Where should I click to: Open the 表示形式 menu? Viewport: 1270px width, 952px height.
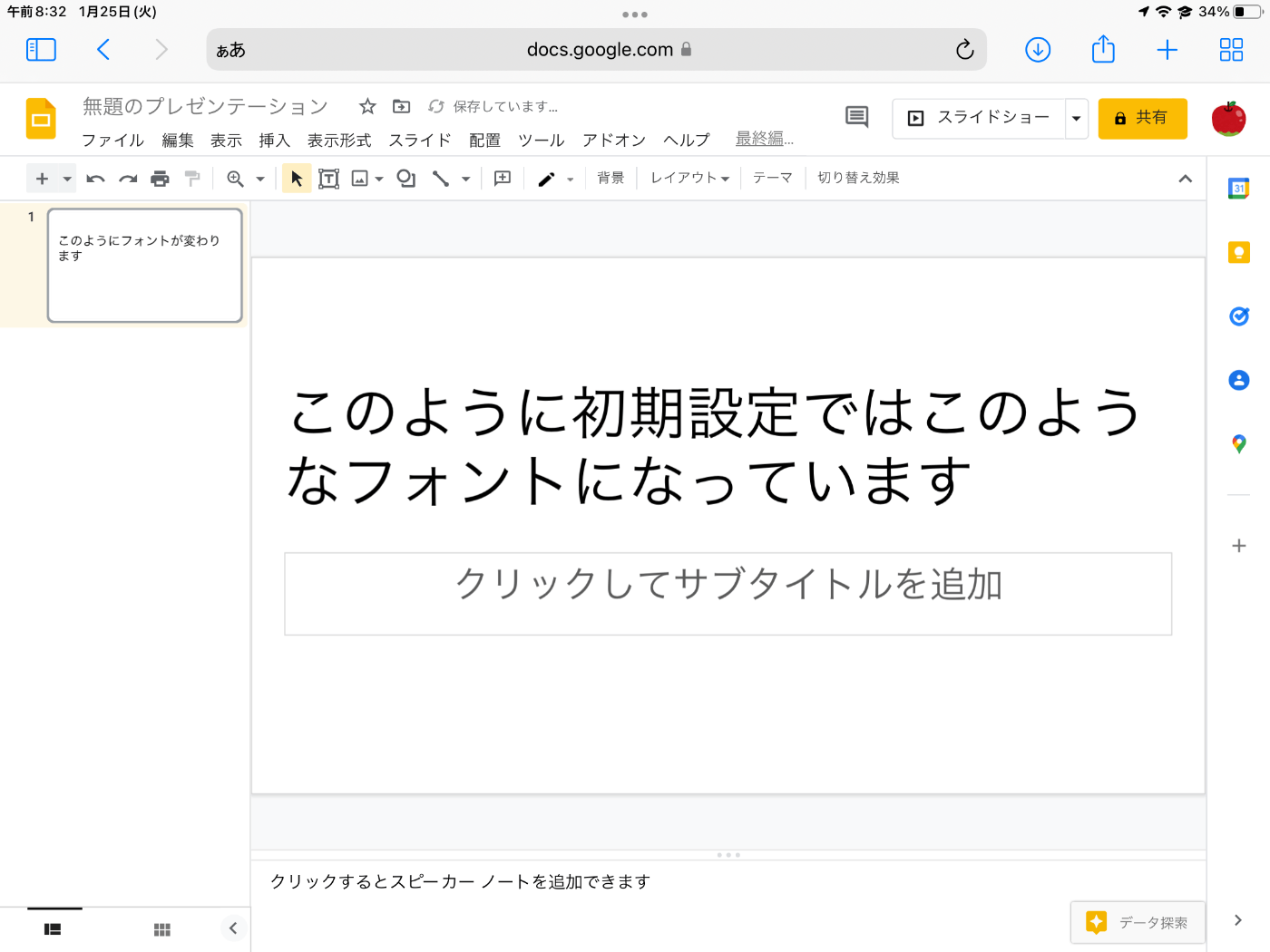(339, 141)
